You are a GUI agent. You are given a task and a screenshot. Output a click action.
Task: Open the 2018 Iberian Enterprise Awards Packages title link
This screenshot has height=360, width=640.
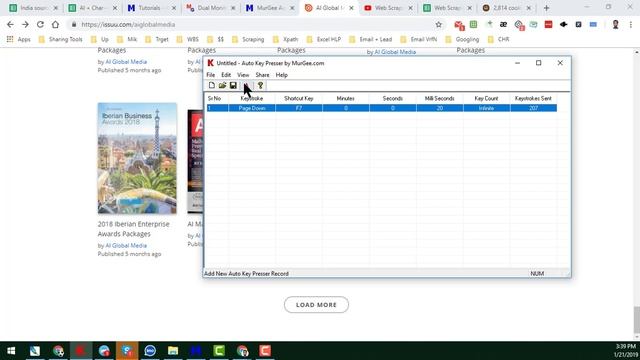133,229
